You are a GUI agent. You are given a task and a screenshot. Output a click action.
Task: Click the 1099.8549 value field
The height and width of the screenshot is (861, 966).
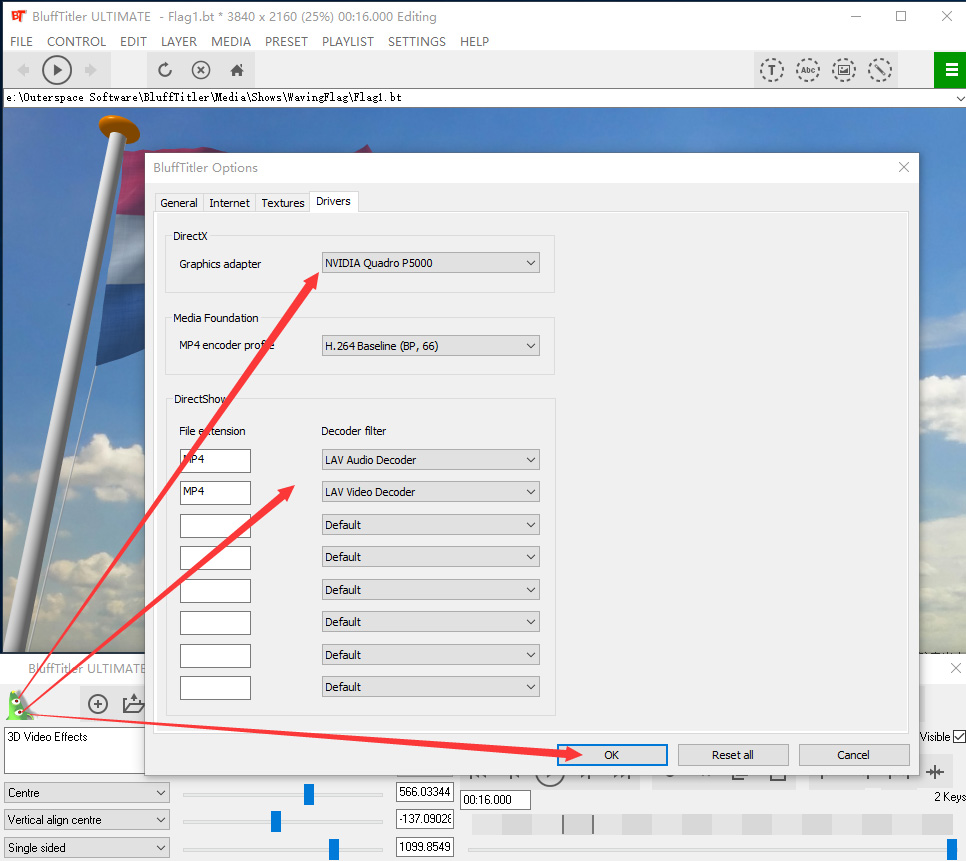click(x=424, y=847)
